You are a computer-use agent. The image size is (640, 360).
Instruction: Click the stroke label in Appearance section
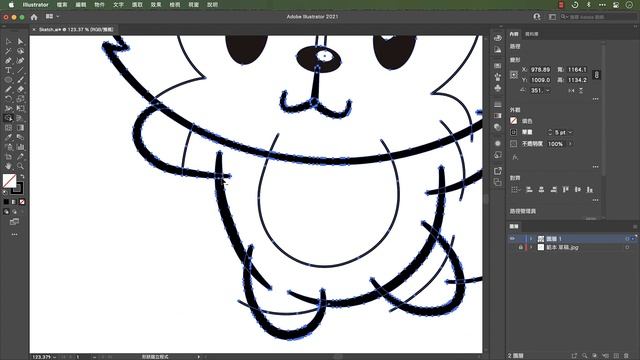527,132
